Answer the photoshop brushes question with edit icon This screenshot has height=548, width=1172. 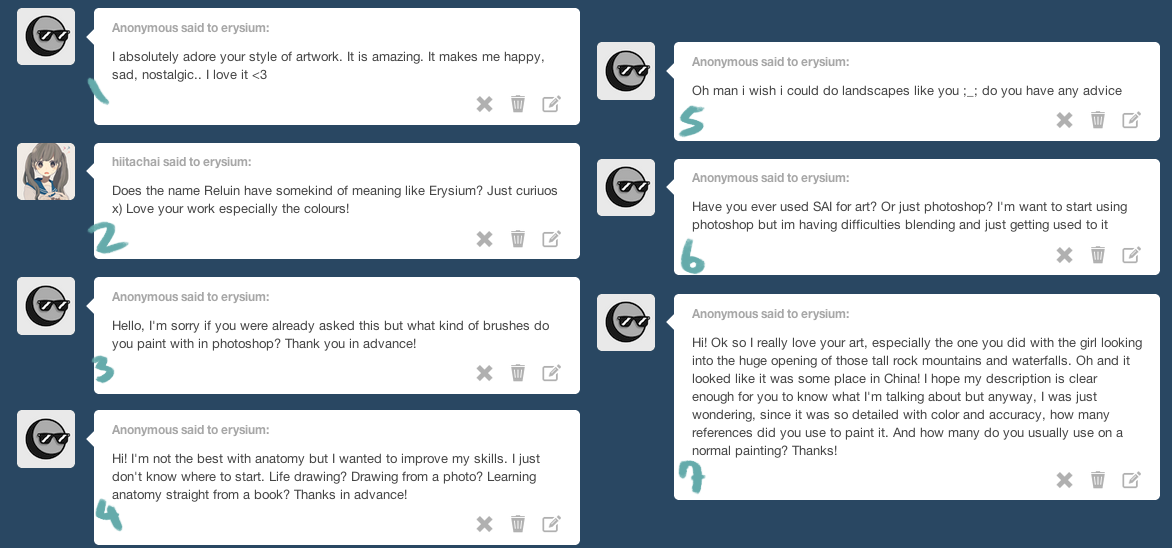pos(551,373)
